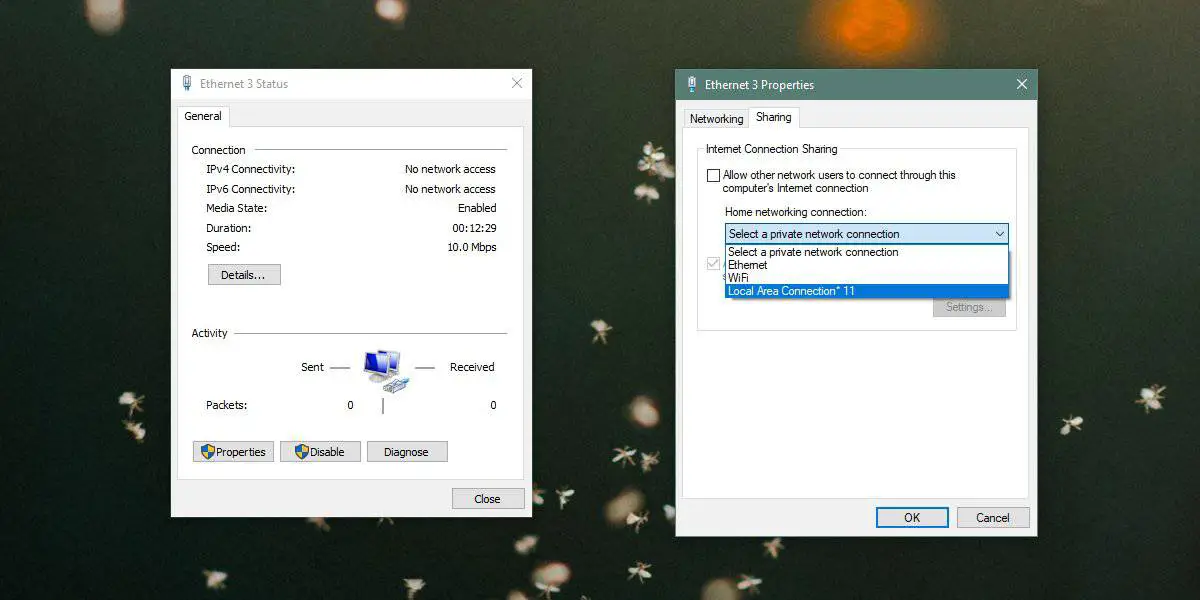Click the Duration value 00:12:29

click(x=474, y=228)
